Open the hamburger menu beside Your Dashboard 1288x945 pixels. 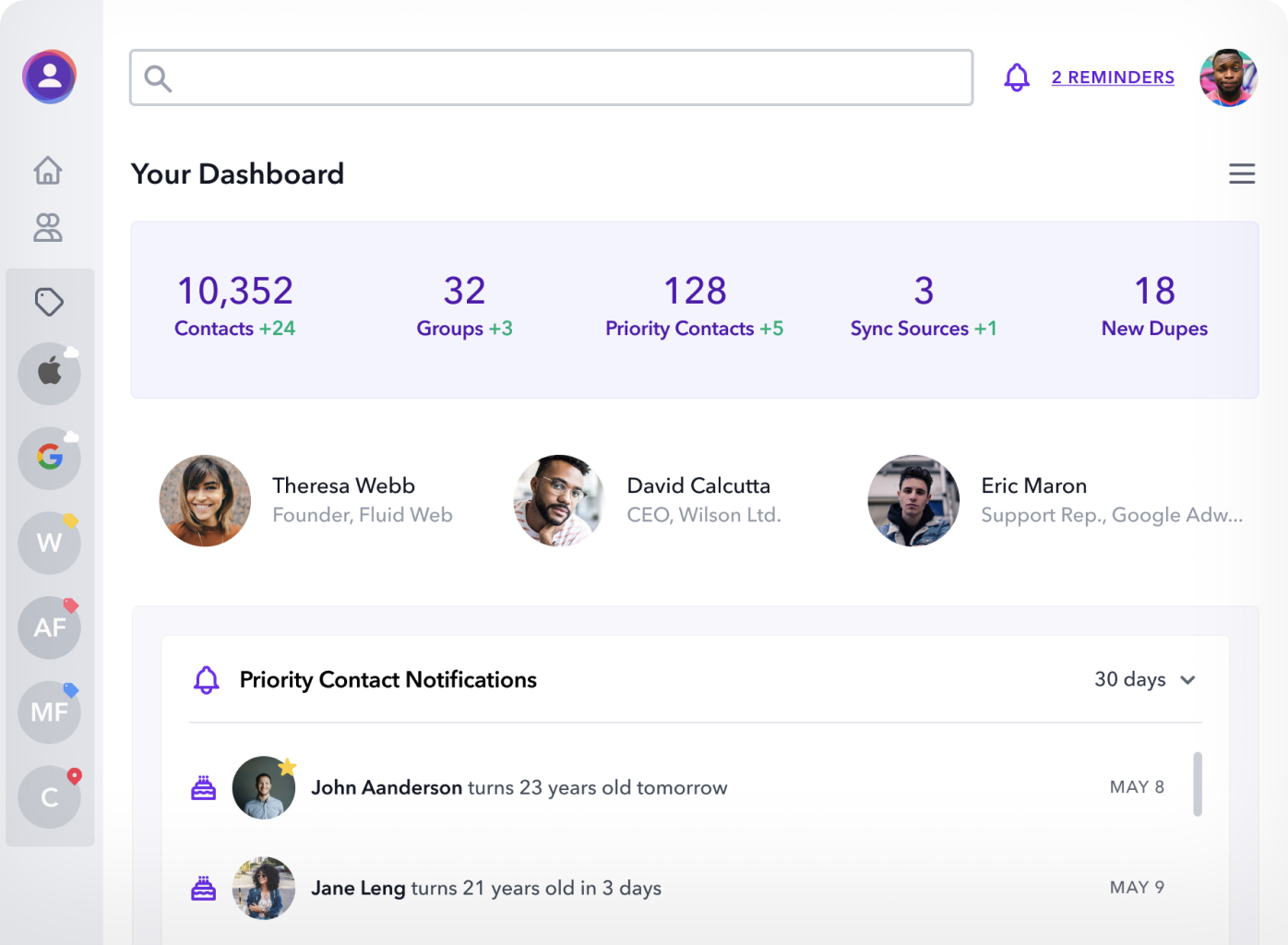1241,173
